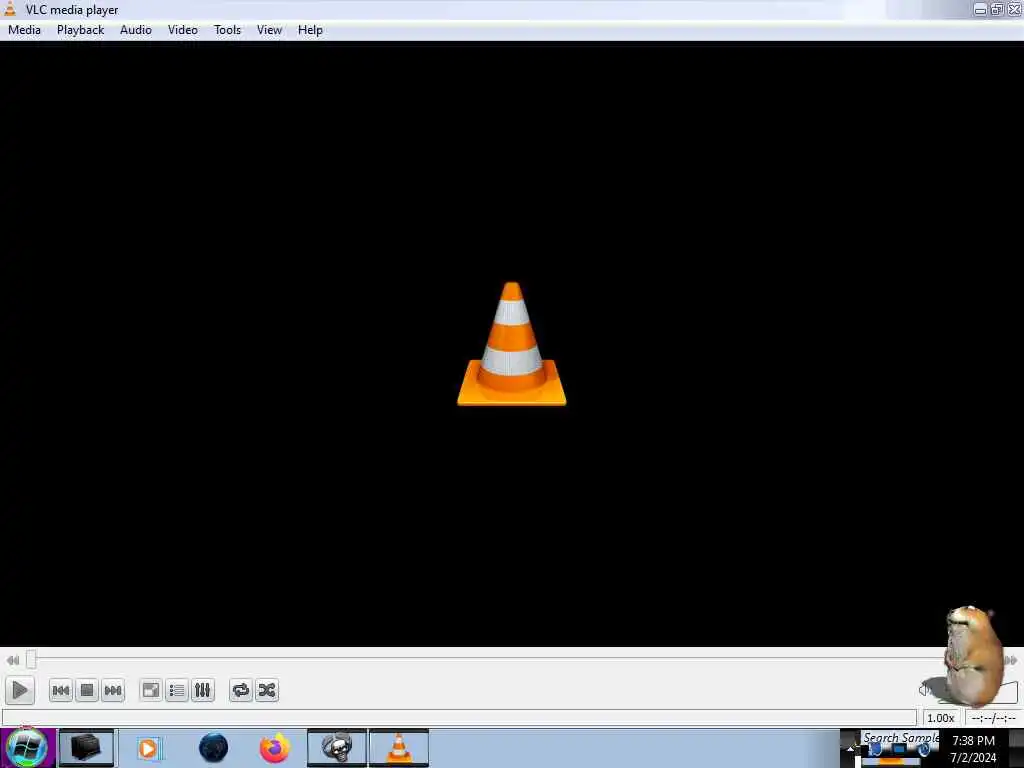Open the Video menu
This screenshot has width=1024, height=768.
pos(183,30)
